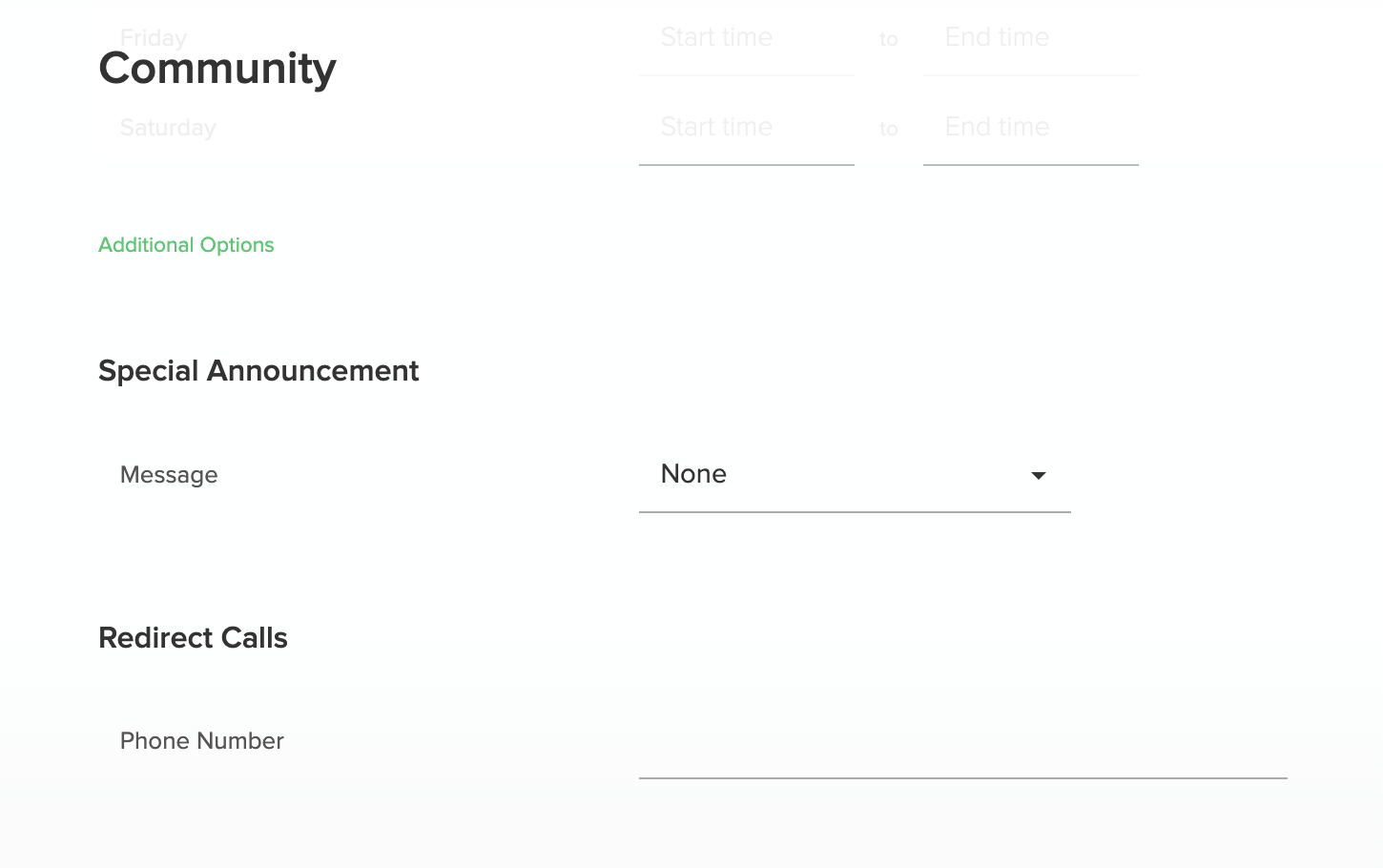This screenshot has width=1383, height=868.
Task: Click the Community page heading
Action: [217, 68]
